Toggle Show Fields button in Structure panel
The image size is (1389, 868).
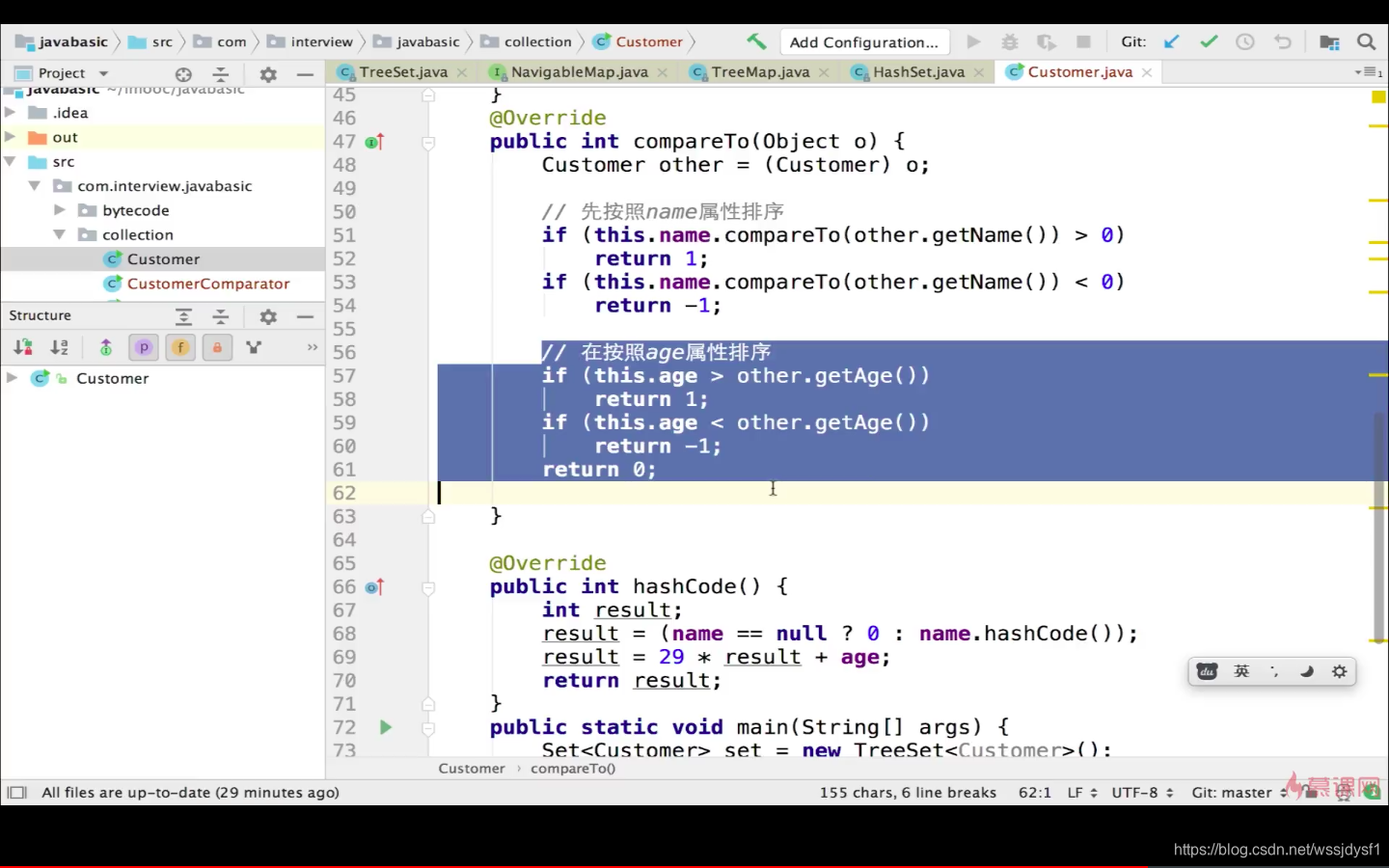180,347
